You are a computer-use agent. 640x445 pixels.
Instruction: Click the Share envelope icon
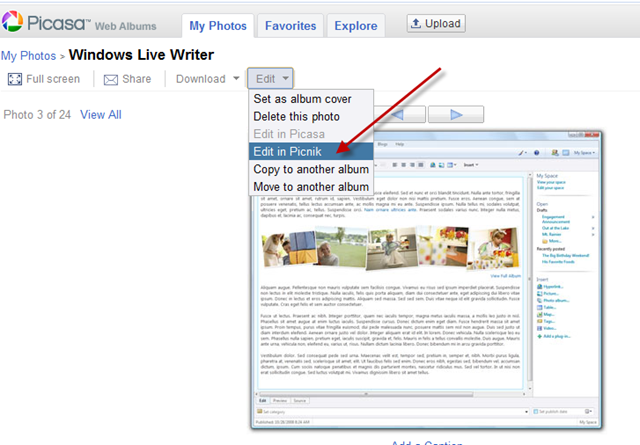[111, 80]
